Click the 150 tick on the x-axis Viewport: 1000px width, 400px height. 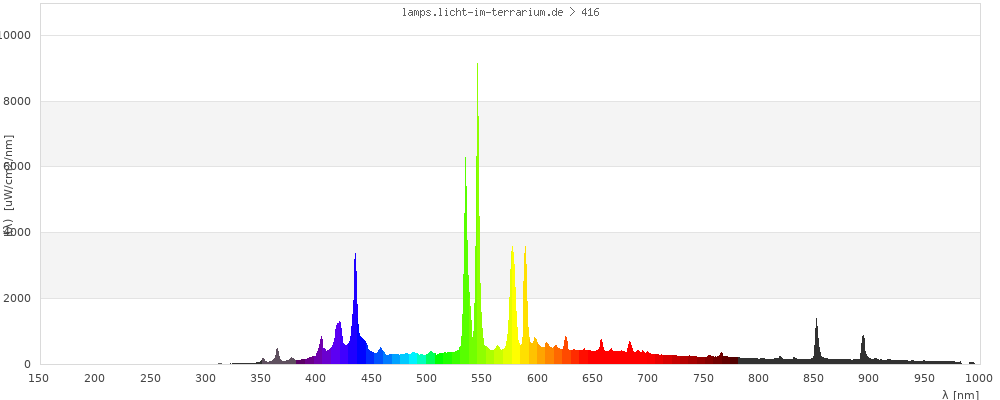click(39, 377)
